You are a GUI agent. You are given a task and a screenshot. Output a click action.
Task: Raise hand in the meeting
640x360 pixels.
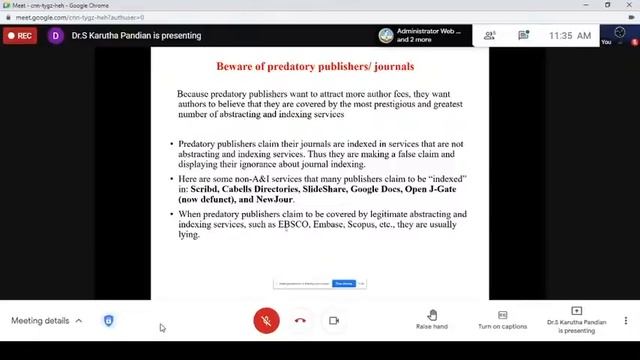[432, 320]
